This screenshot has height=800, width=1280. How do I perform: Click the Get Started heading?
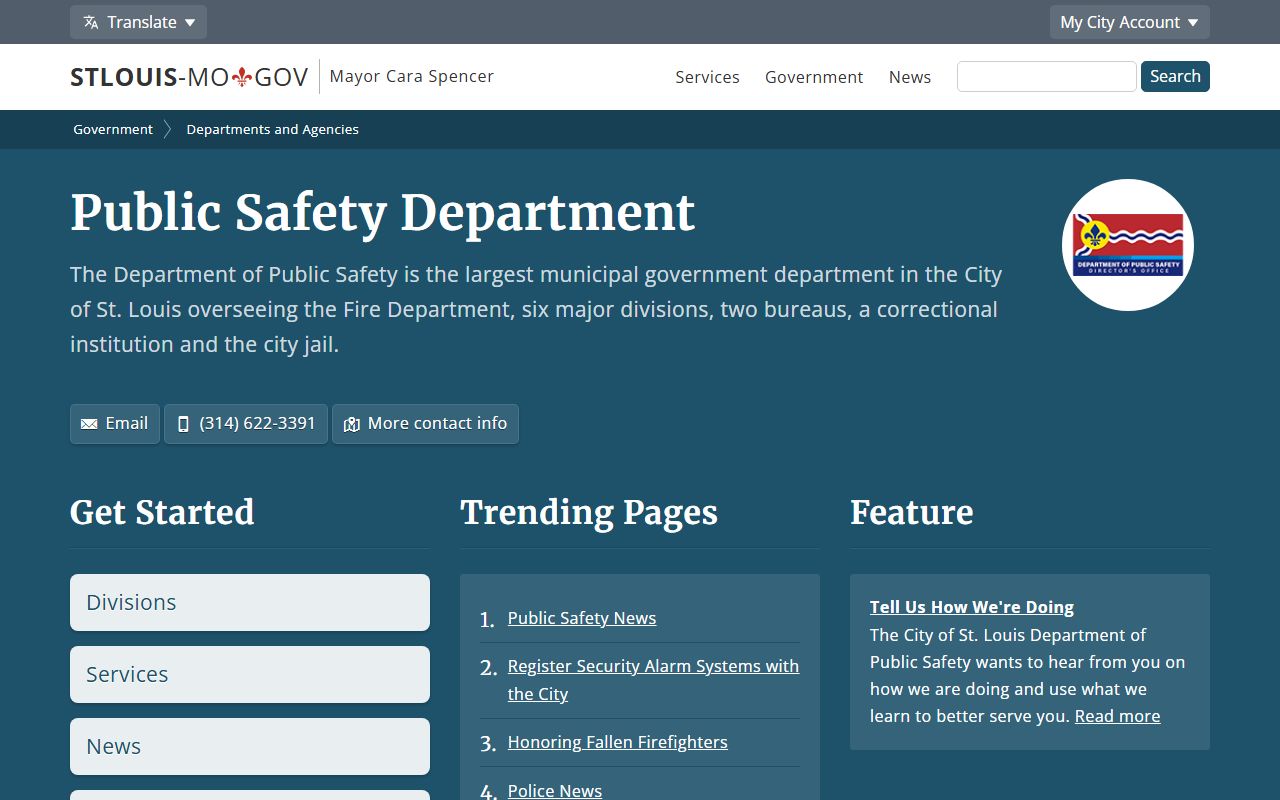162,512
